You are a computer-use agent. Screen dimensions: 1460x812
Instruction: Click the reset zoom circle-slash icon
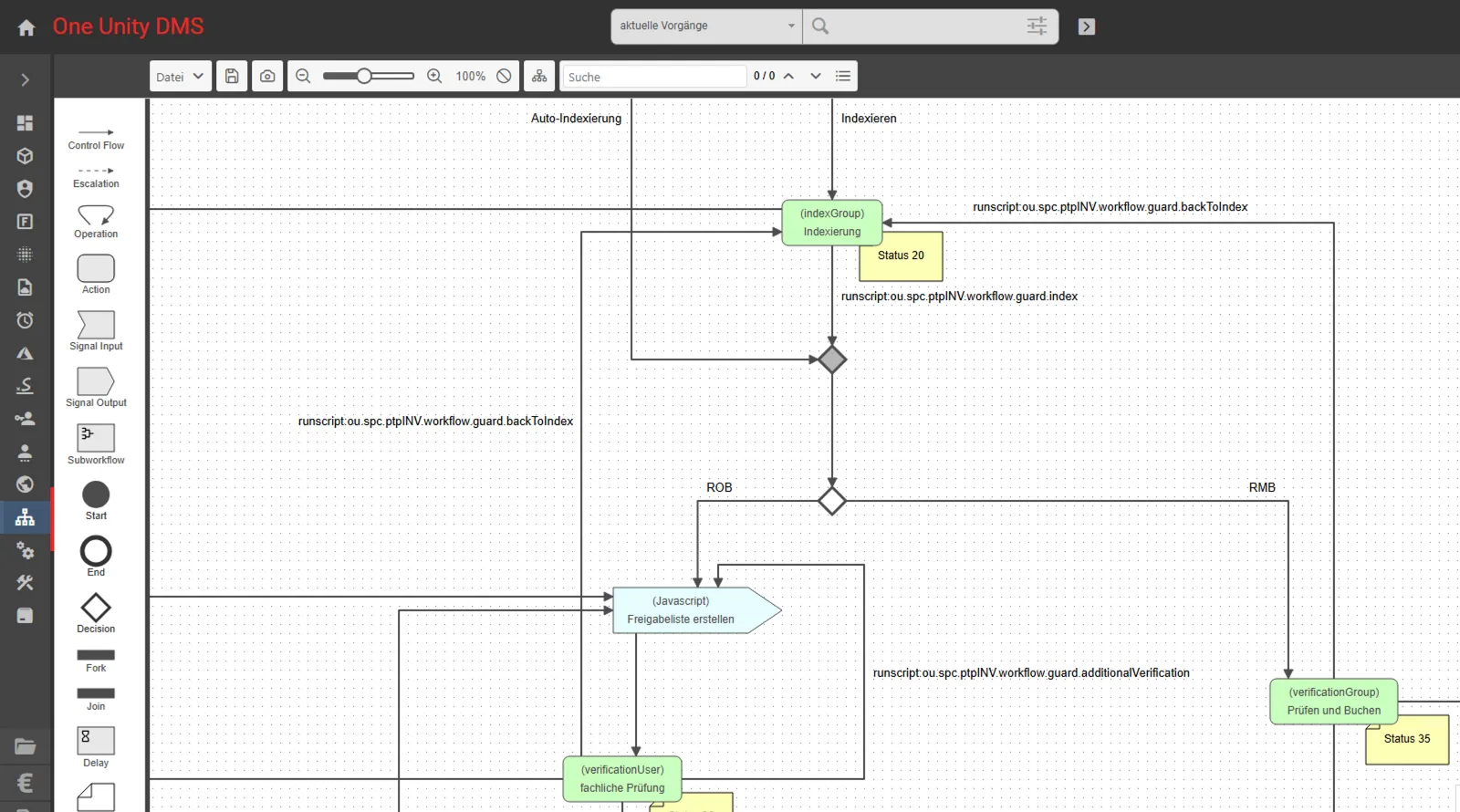[x=504, y=77]
